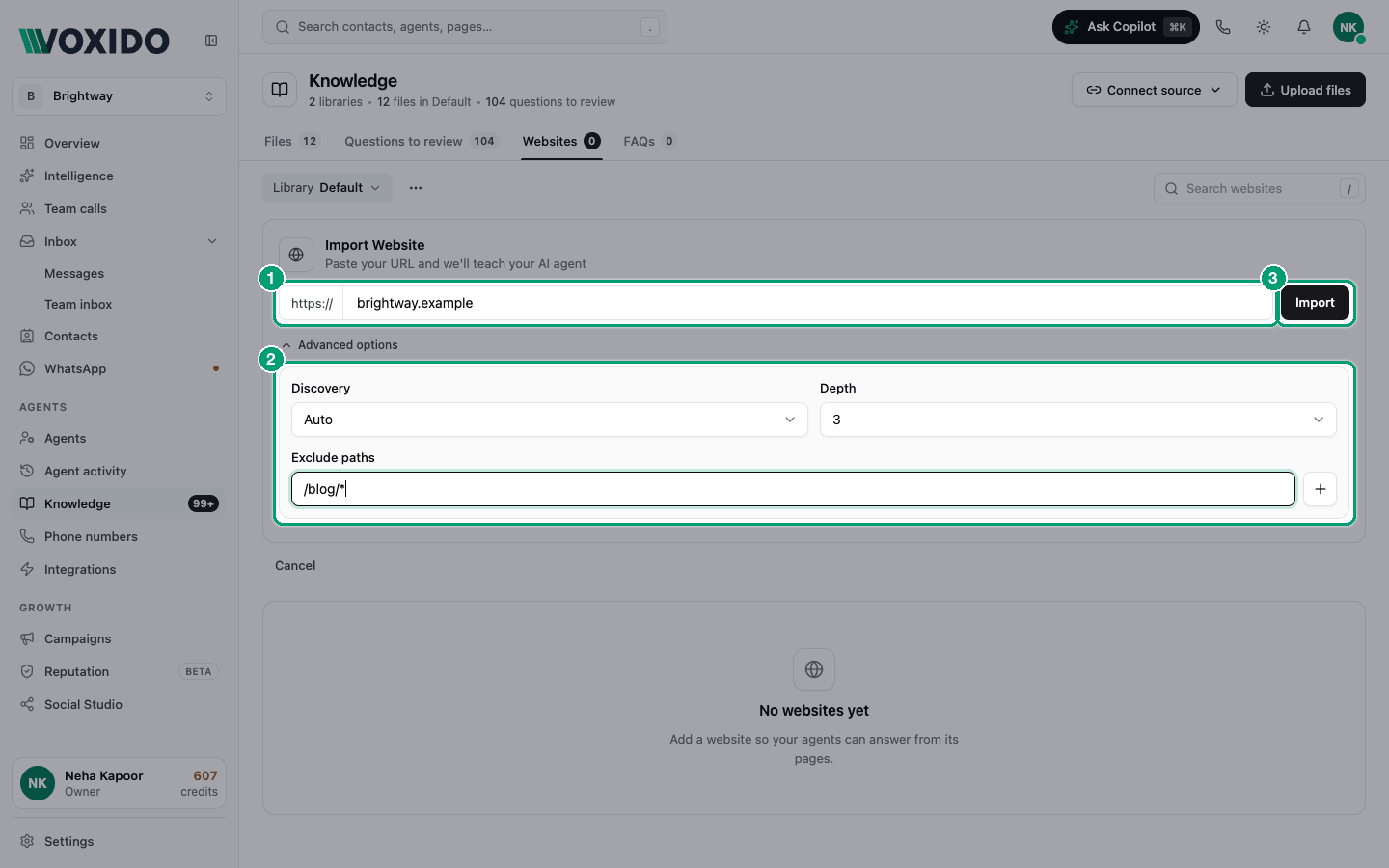Collapse the Inbox section chevron
Screen dimensions: 1389x868
click(212, 241)
